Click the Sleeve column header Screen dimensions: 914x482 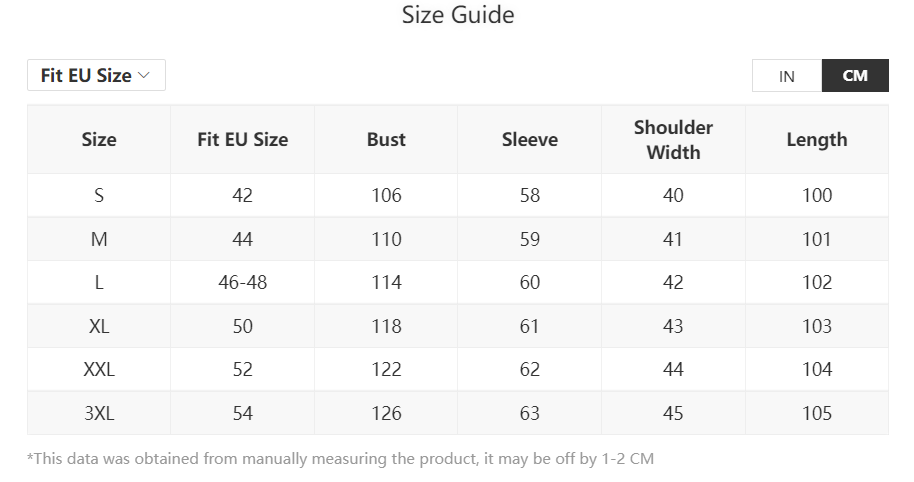[530, 140]
